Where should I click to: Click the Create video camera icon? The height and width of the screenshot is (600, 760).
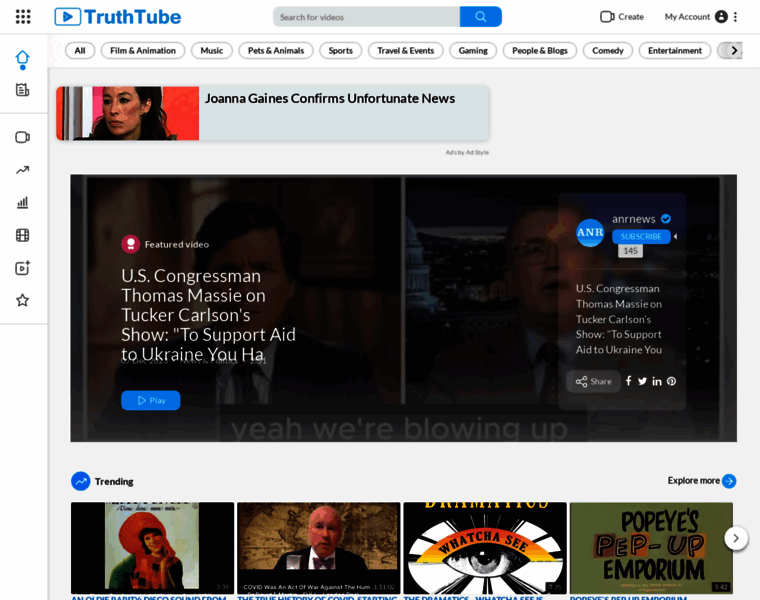[607, 17]
